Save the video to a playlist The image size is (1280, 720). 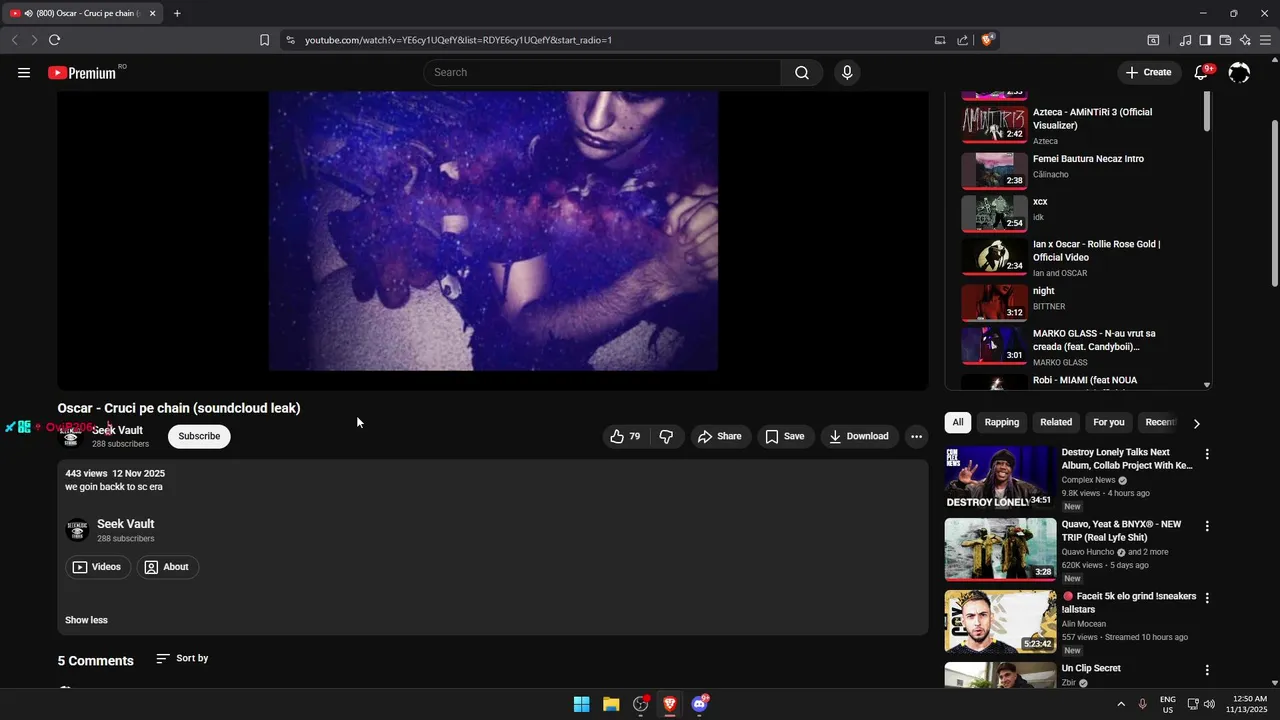(x=785, y=436)
